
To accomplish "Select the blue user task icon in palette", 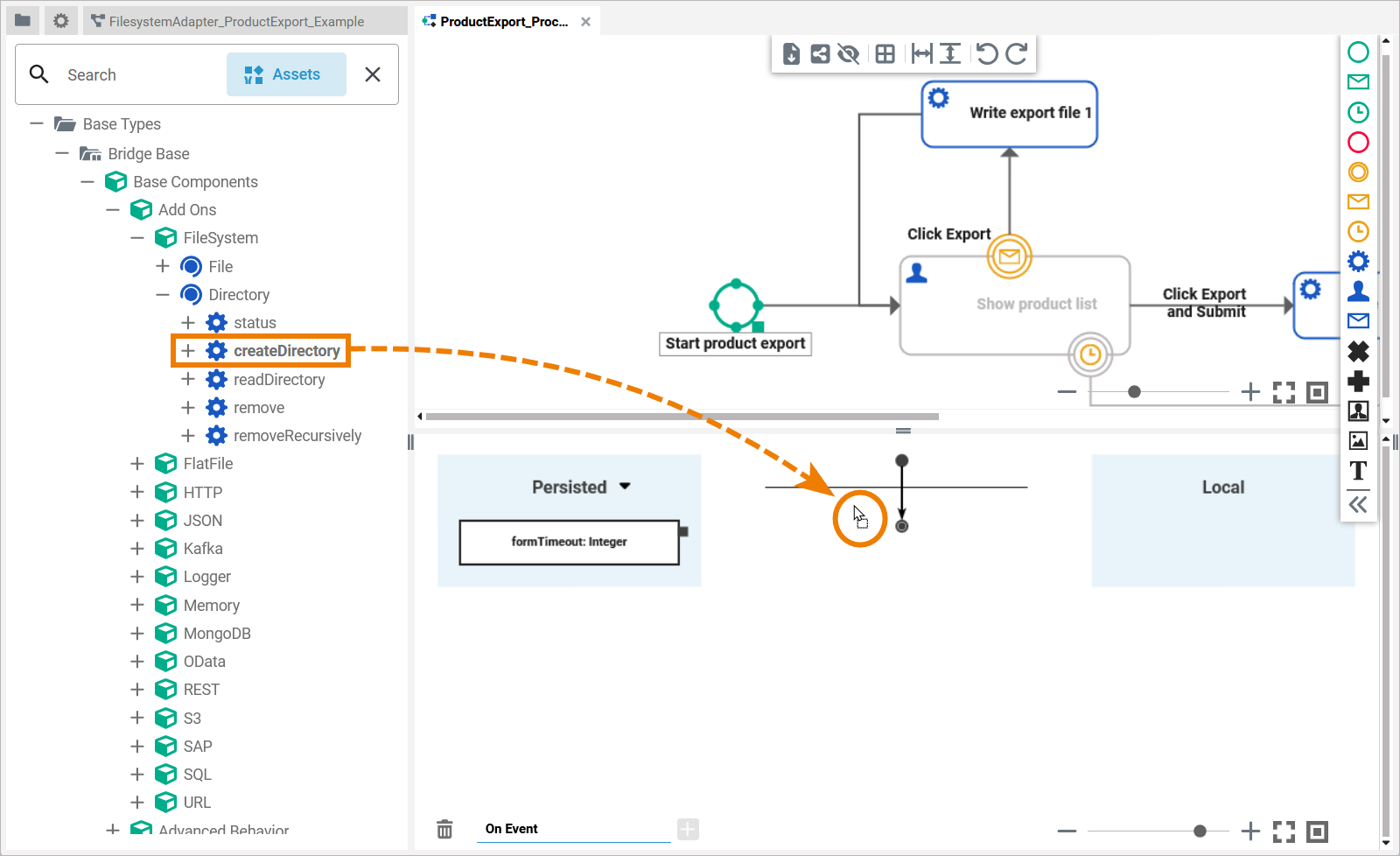I will pyautogui.click(x=1358, y=291).
